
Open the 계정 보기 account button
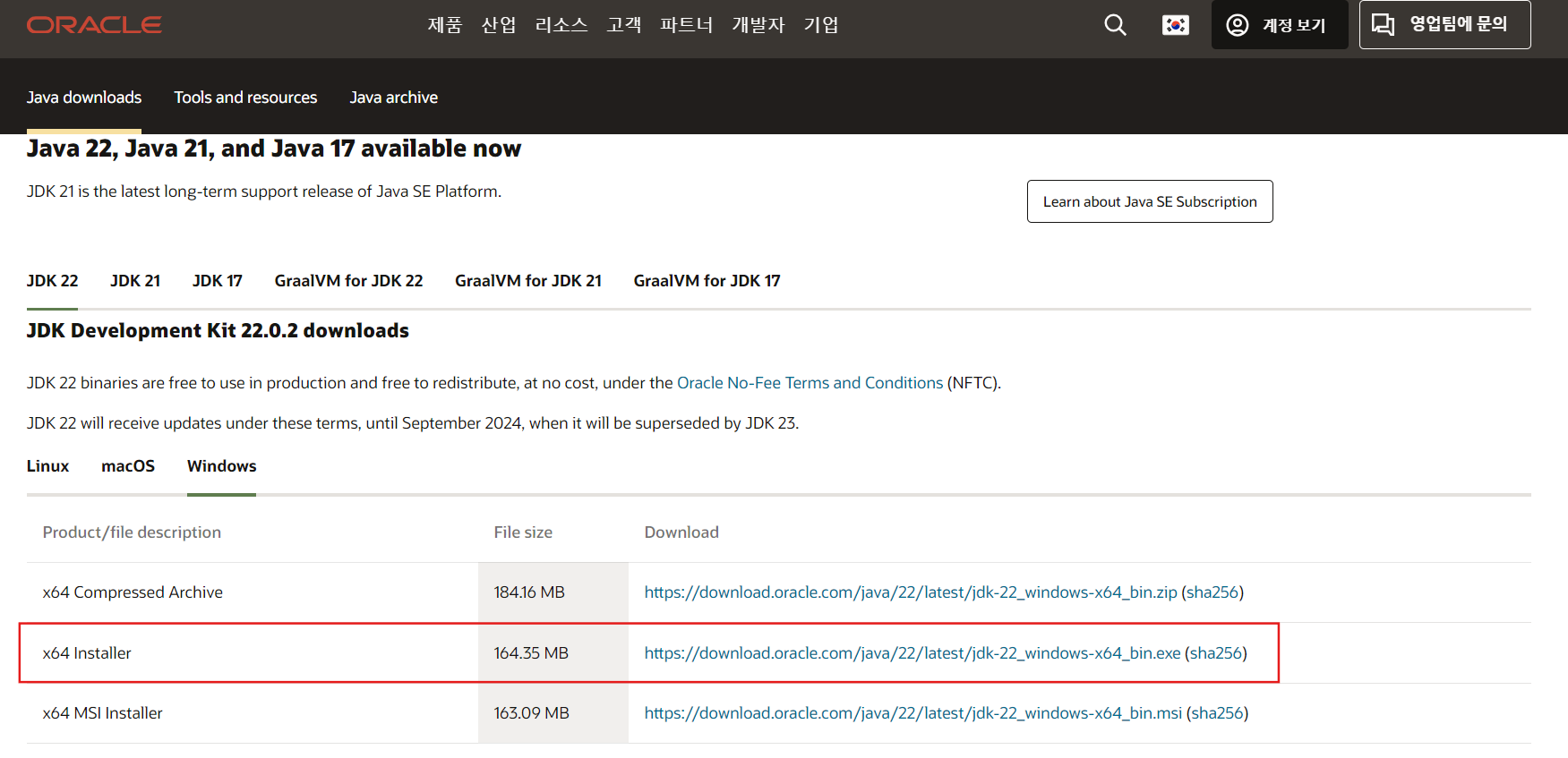[x=1279, y=25]
